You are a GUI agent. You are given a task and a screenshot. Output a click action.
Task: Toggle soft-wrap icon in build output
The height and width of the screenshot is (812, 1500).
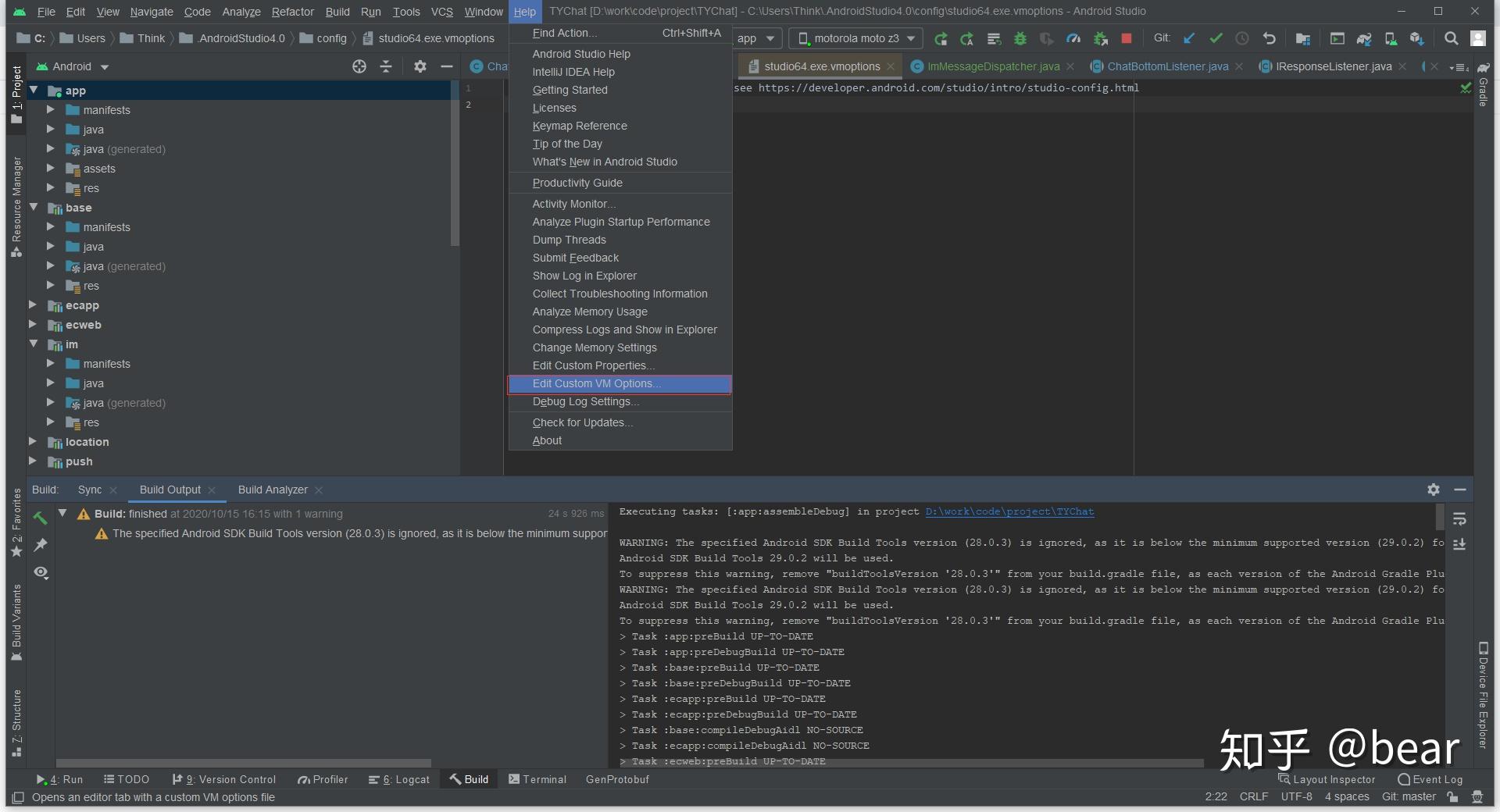point(1459,519)
